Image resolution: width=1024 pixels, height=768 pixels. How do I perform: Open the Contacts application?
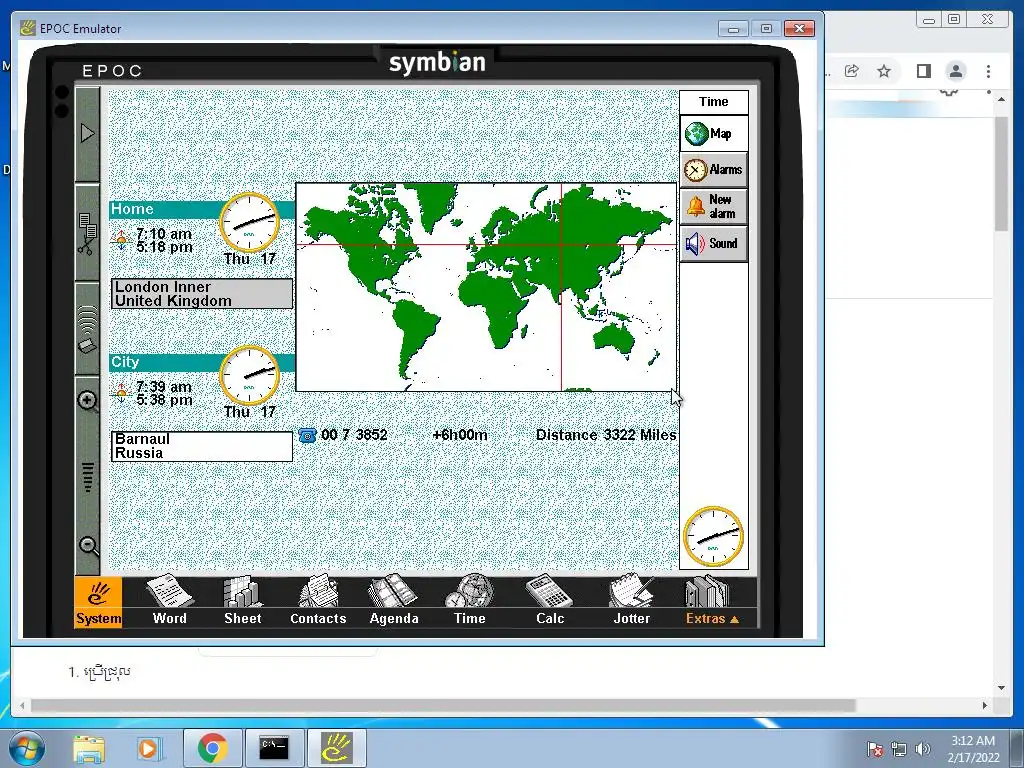coord(318,601)
